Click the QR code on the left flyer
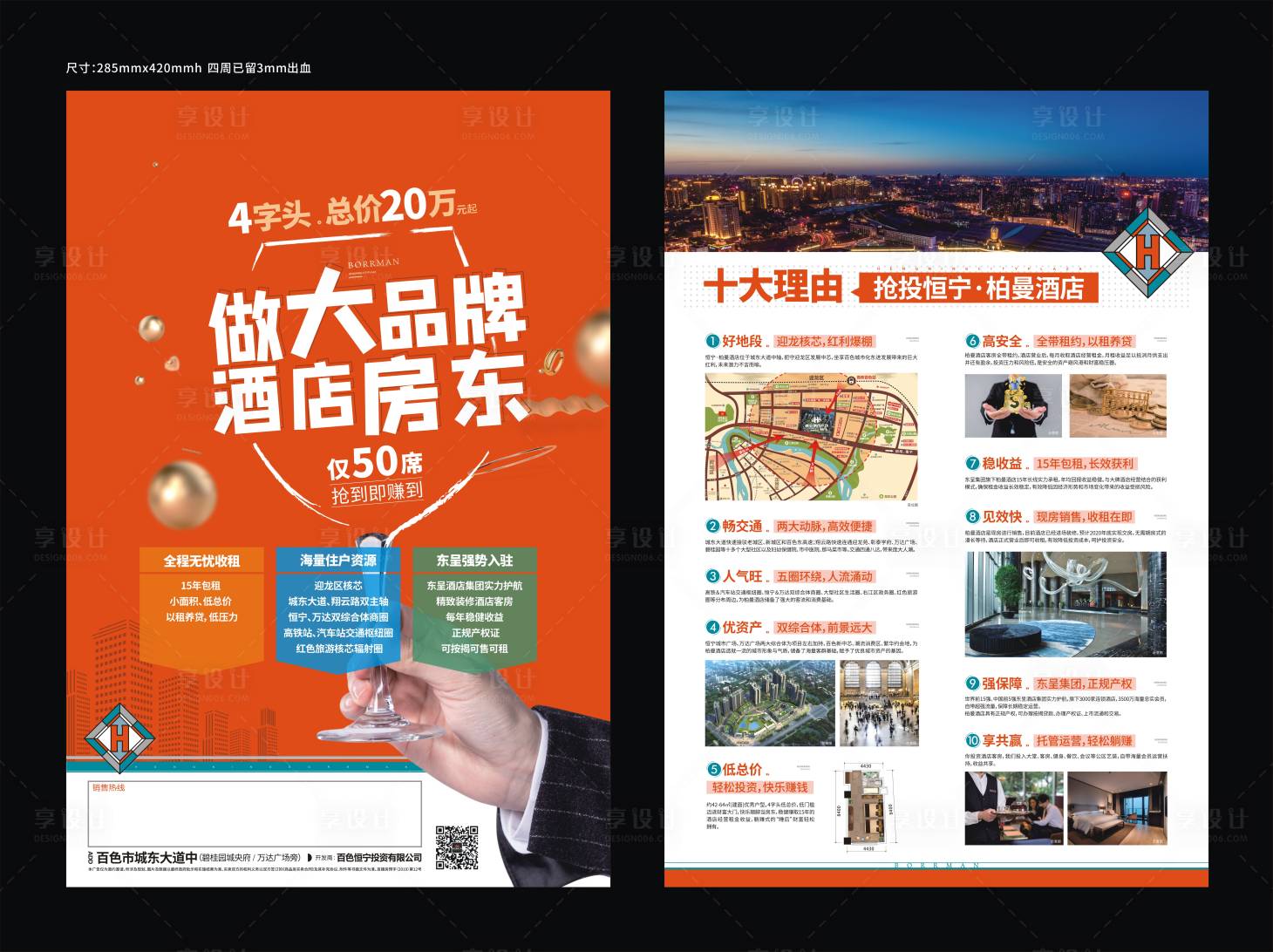 click(x=456, y=846)
